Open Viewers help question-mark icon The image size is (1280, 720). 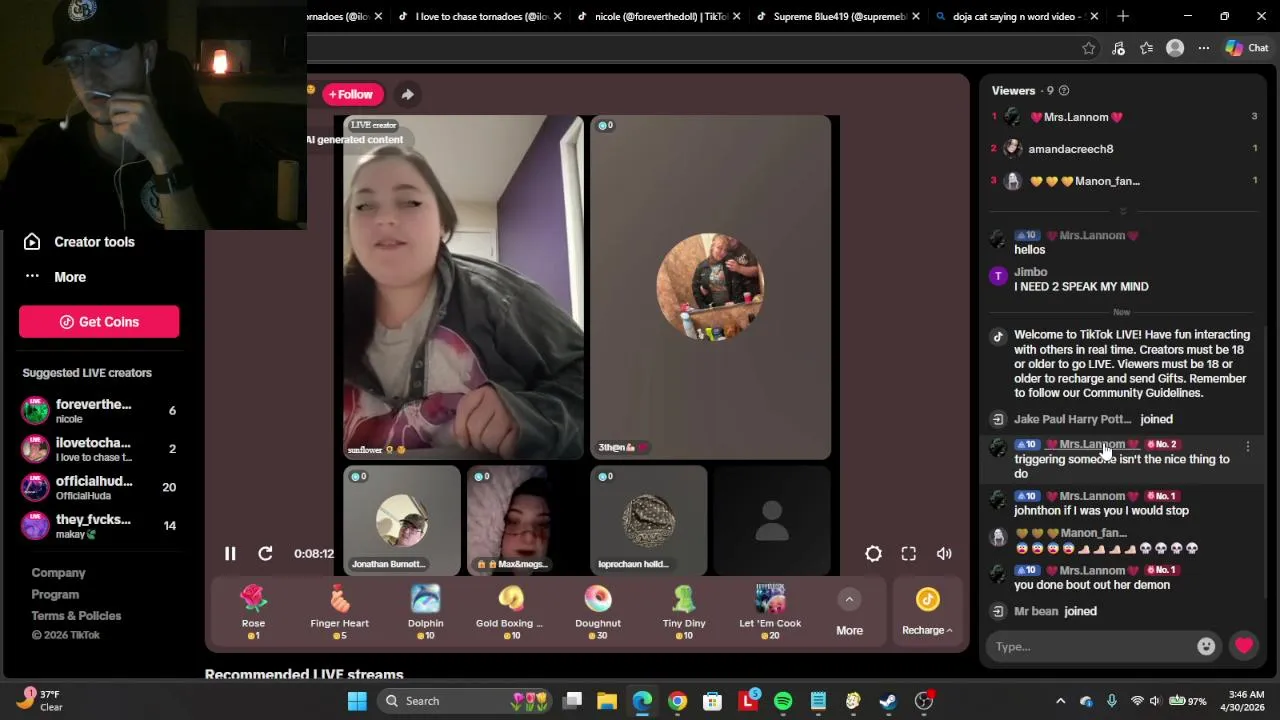[1064, 91]
